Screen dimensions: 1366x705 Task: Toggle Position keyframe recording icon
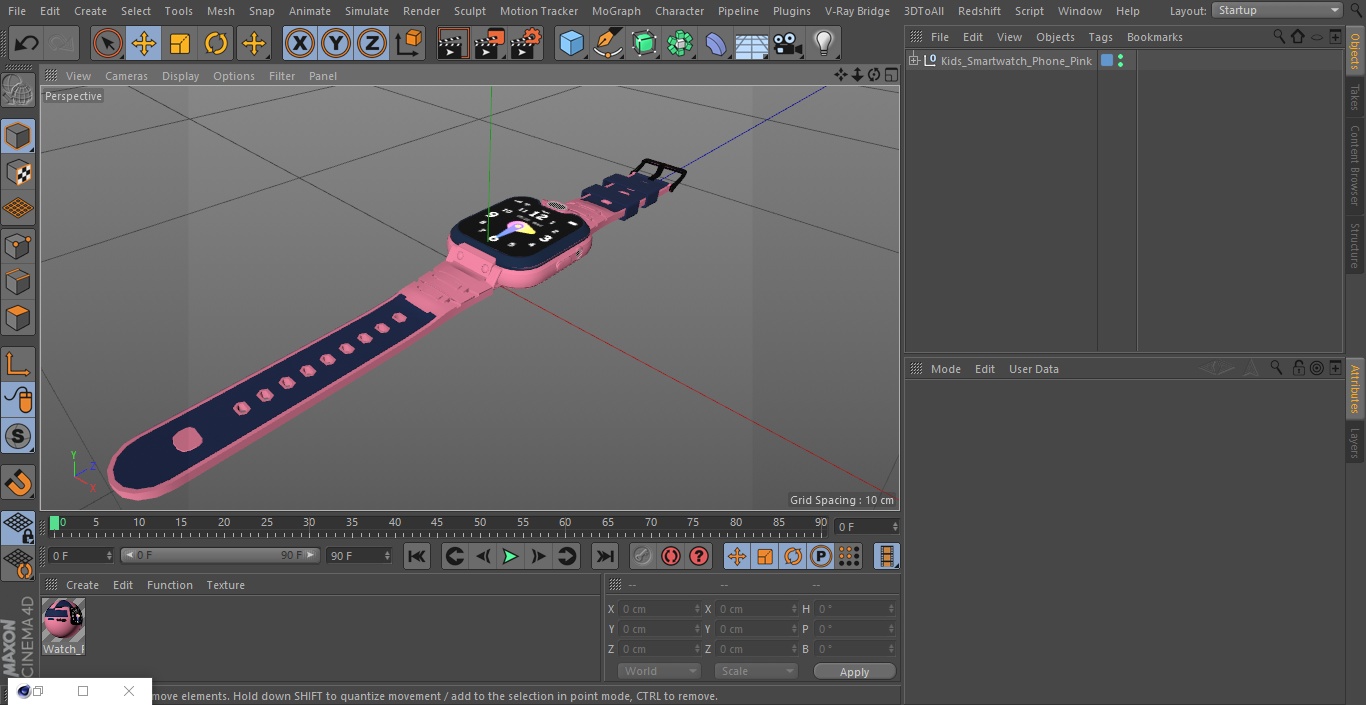(x=737, y=556)
